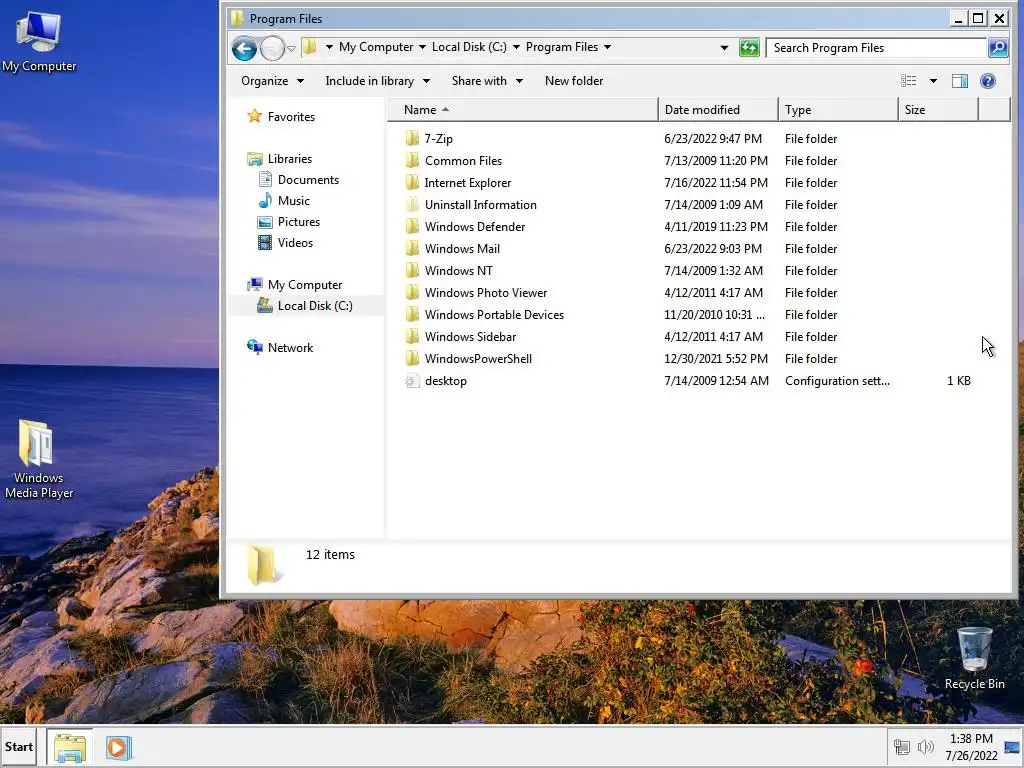The height and width of the screenshot is (768, 1024).
Task: Click the volume speaker tray icon
Action: [x=925, y=747]
